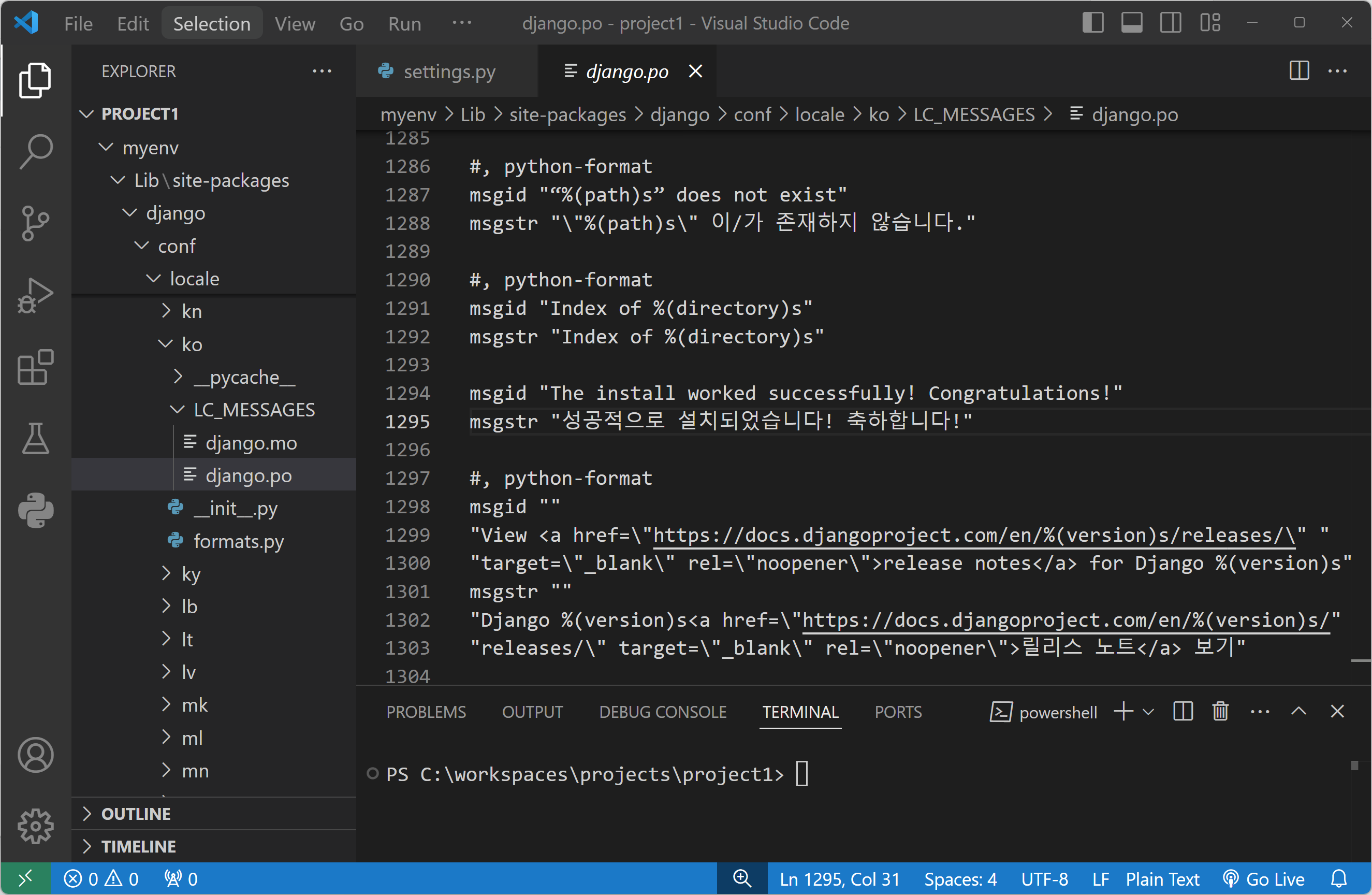Open the Source Control view
Screen dimensions: 1372x895
[36, 223]
